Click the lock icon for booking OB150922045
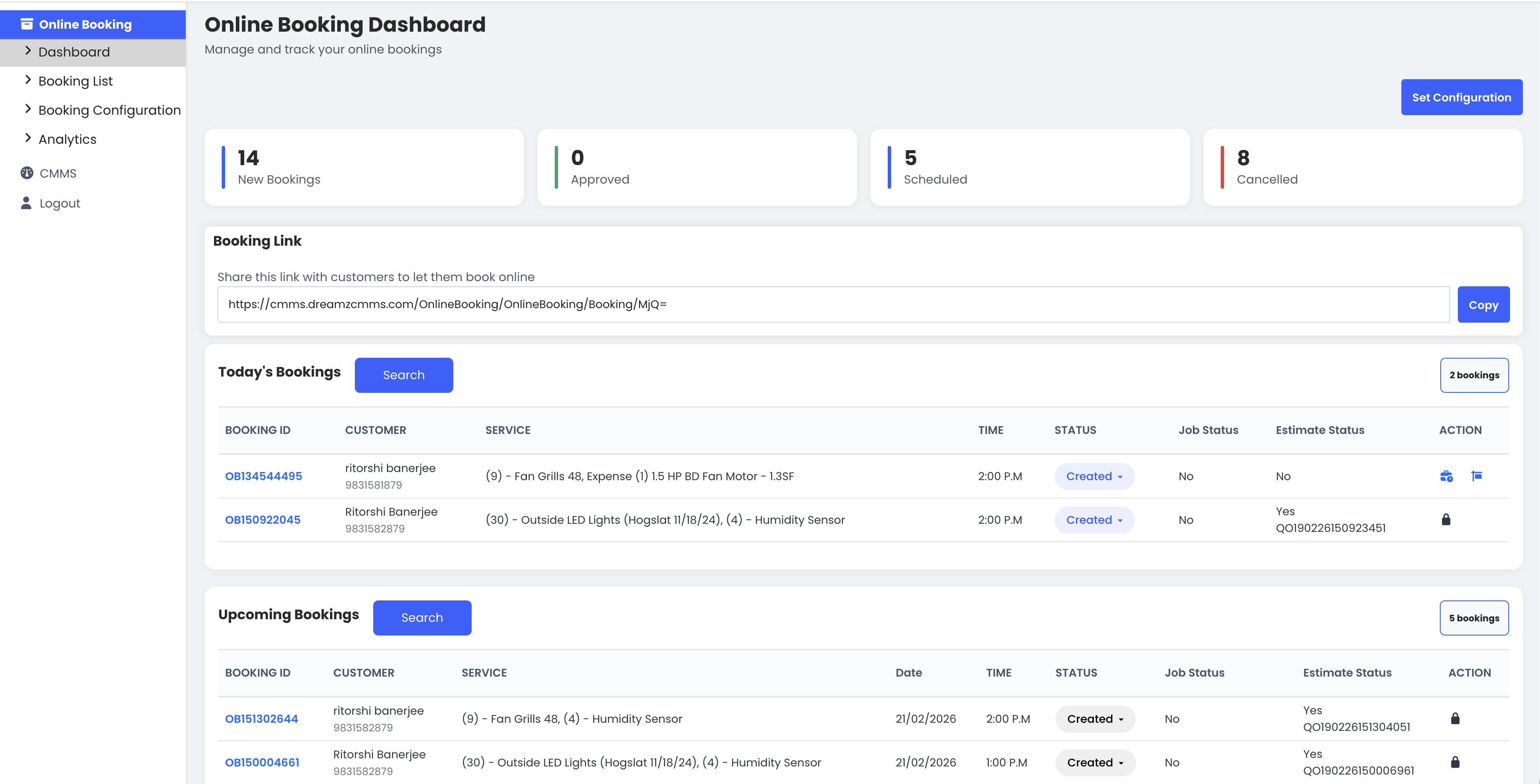This screenshot has width=1540, height=784. point(1445,519)
